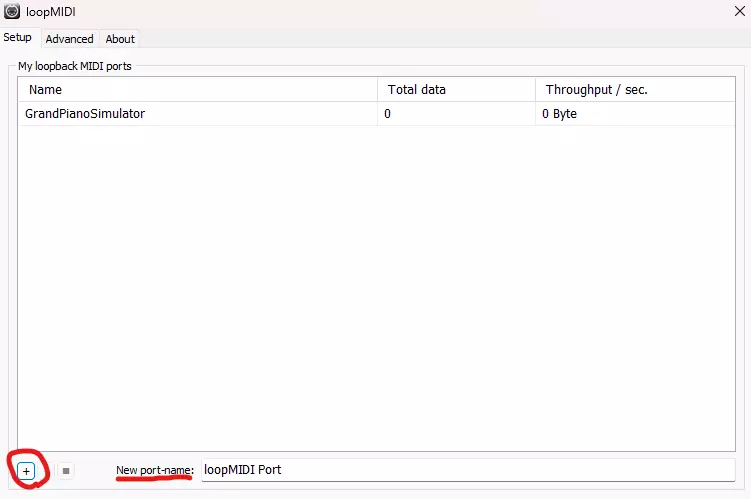Screen dimensions: 751x499
Task: Switch to the Setup tab
Action: coord(18,37)
